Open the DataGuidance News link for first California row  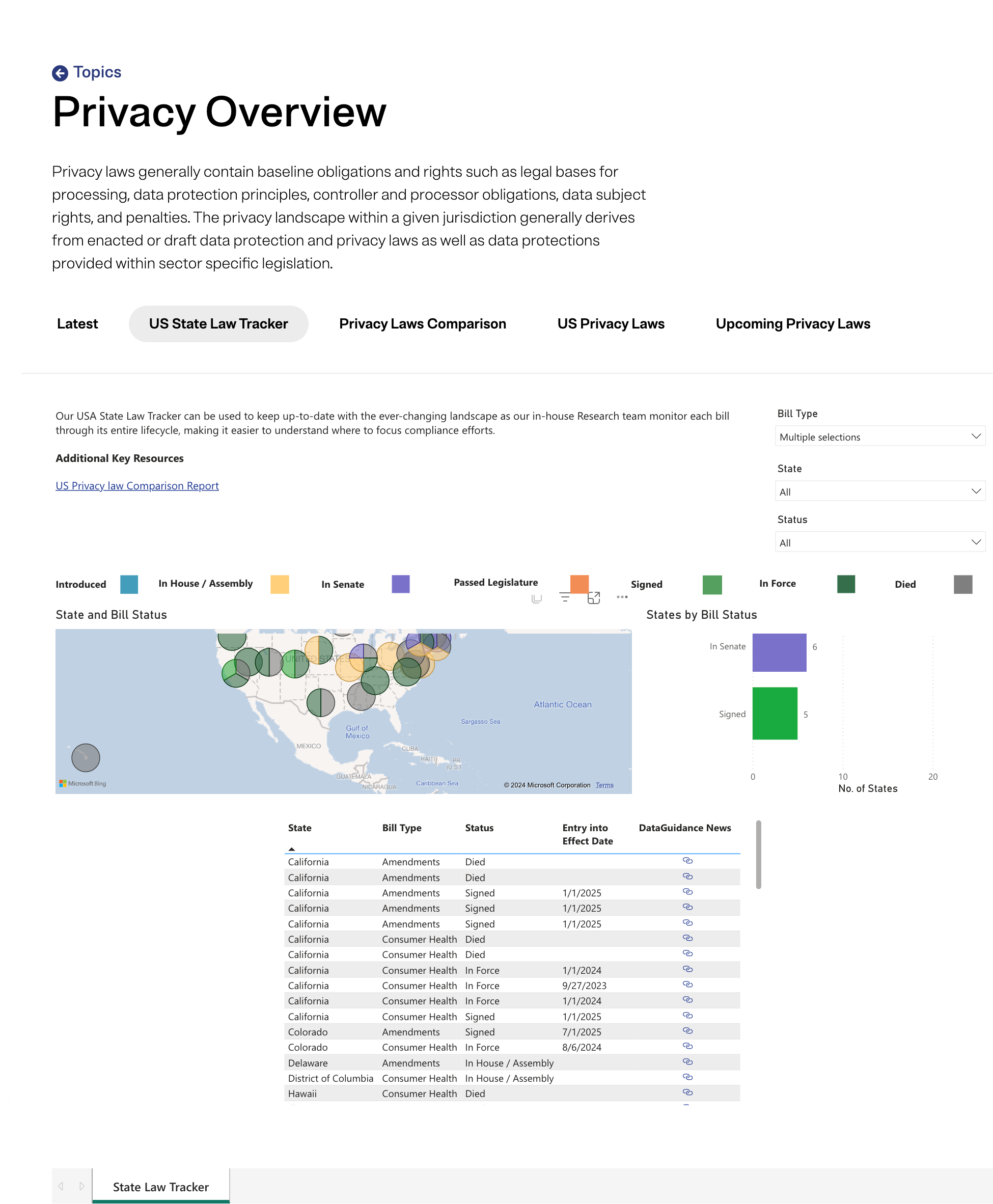687,860
